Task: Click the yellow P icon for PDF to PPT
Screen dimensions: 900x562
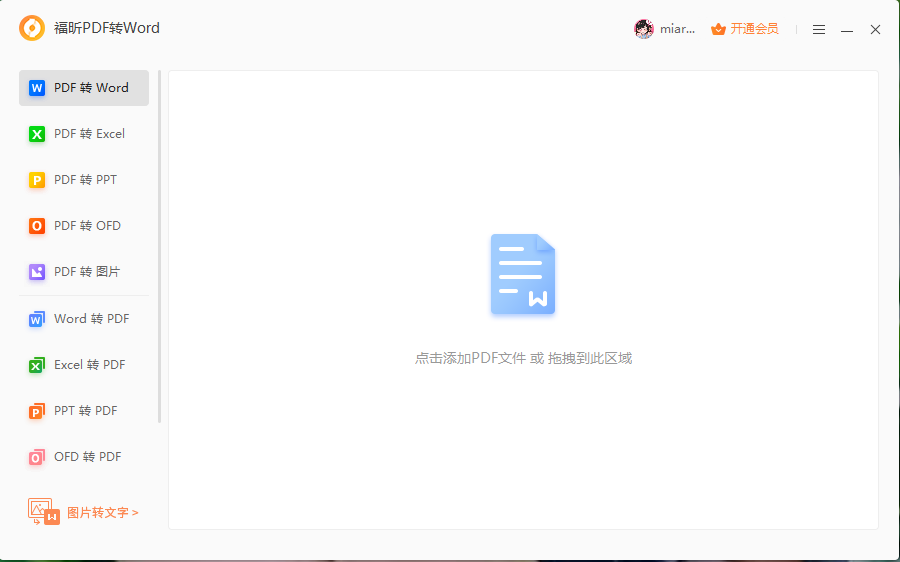Action: point(37,180)
